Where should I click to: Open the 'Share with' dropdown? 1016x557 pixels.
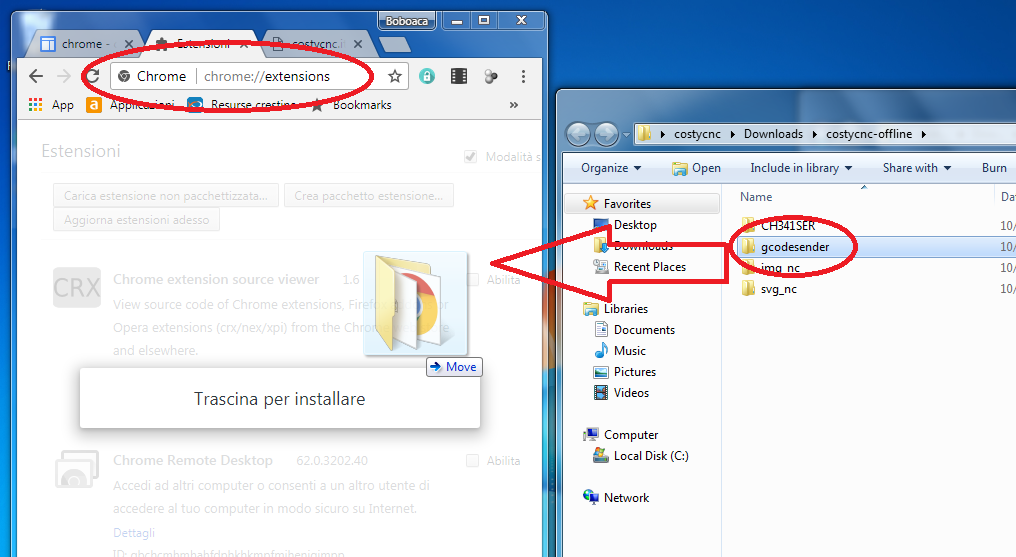click(x=916, y=168)
